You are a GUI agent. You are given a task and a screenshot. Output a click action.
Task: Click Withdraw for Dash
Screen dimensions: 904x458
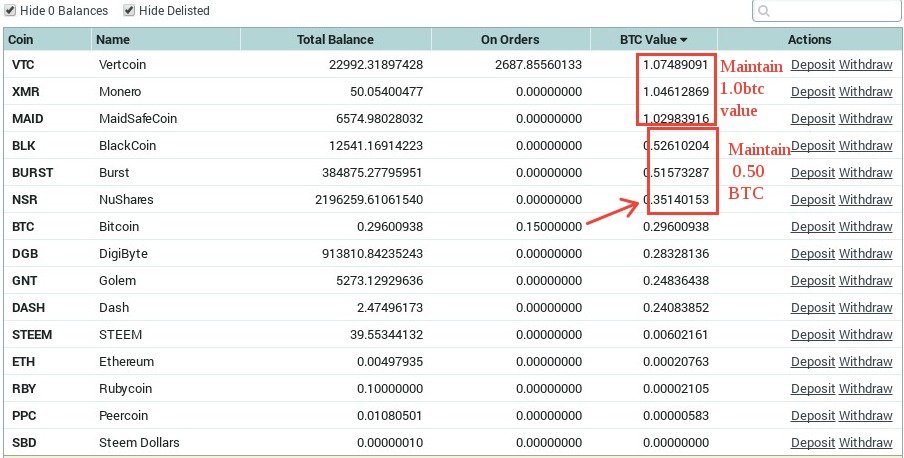[865, 307]
